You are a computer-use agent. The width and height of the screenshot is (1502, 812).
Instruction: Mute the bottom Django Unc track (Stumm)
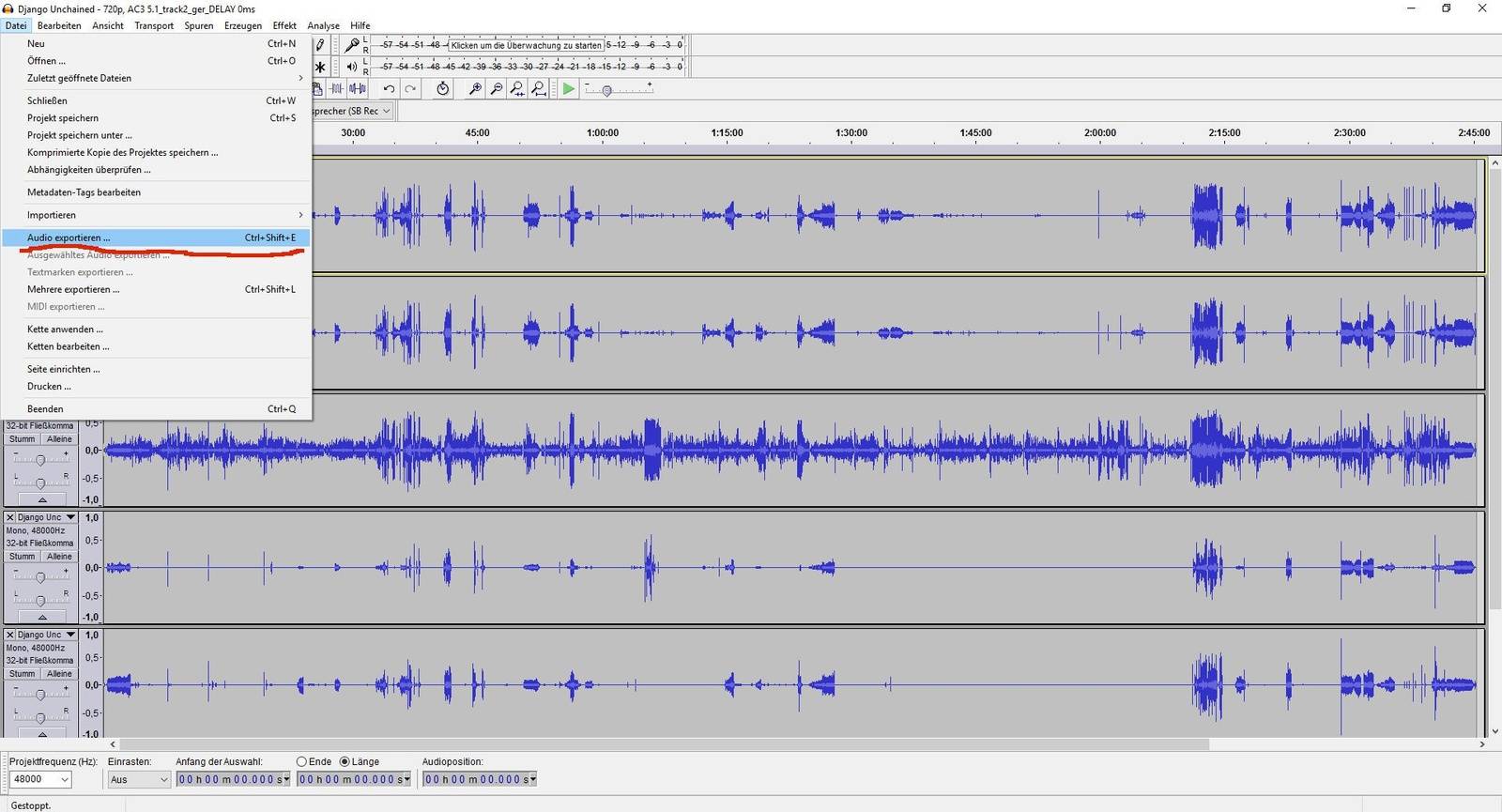tap(22, 674)
